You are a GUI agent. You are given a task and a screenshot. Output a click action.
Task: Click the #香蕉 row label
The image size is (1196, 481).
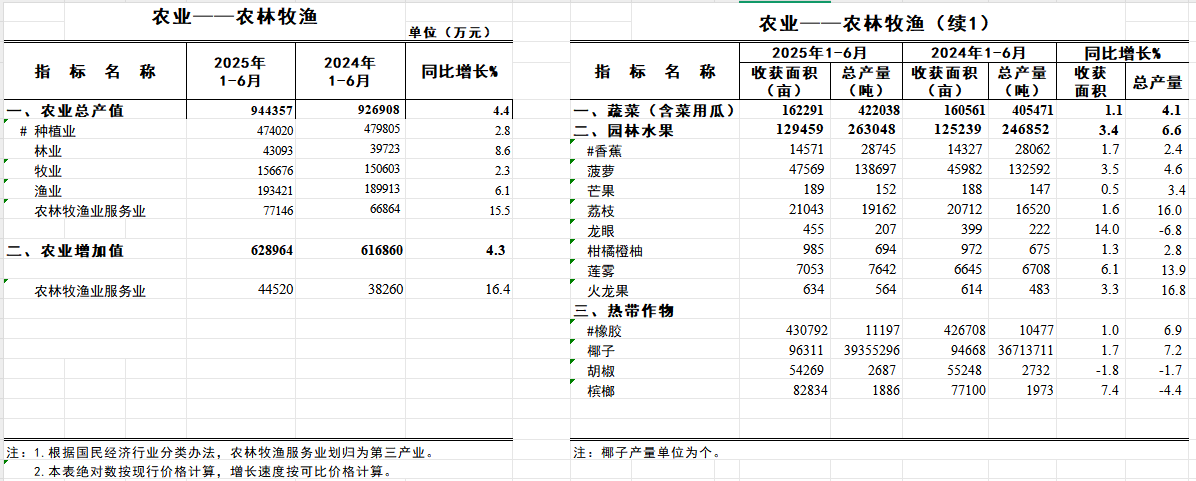point(606,151)
